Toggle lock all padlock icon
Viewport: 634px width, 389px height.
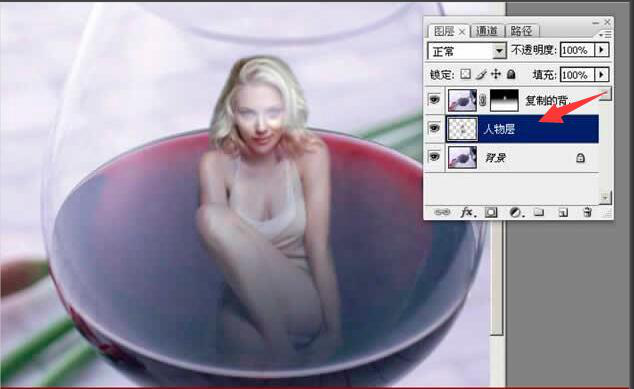point(511,74)
